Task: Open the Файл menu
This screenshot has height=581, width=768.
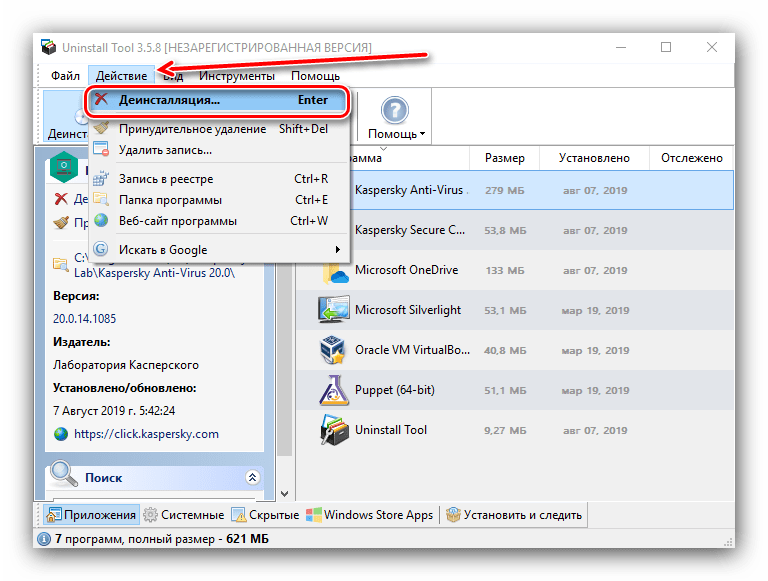Action: click(x=65, y=76)
